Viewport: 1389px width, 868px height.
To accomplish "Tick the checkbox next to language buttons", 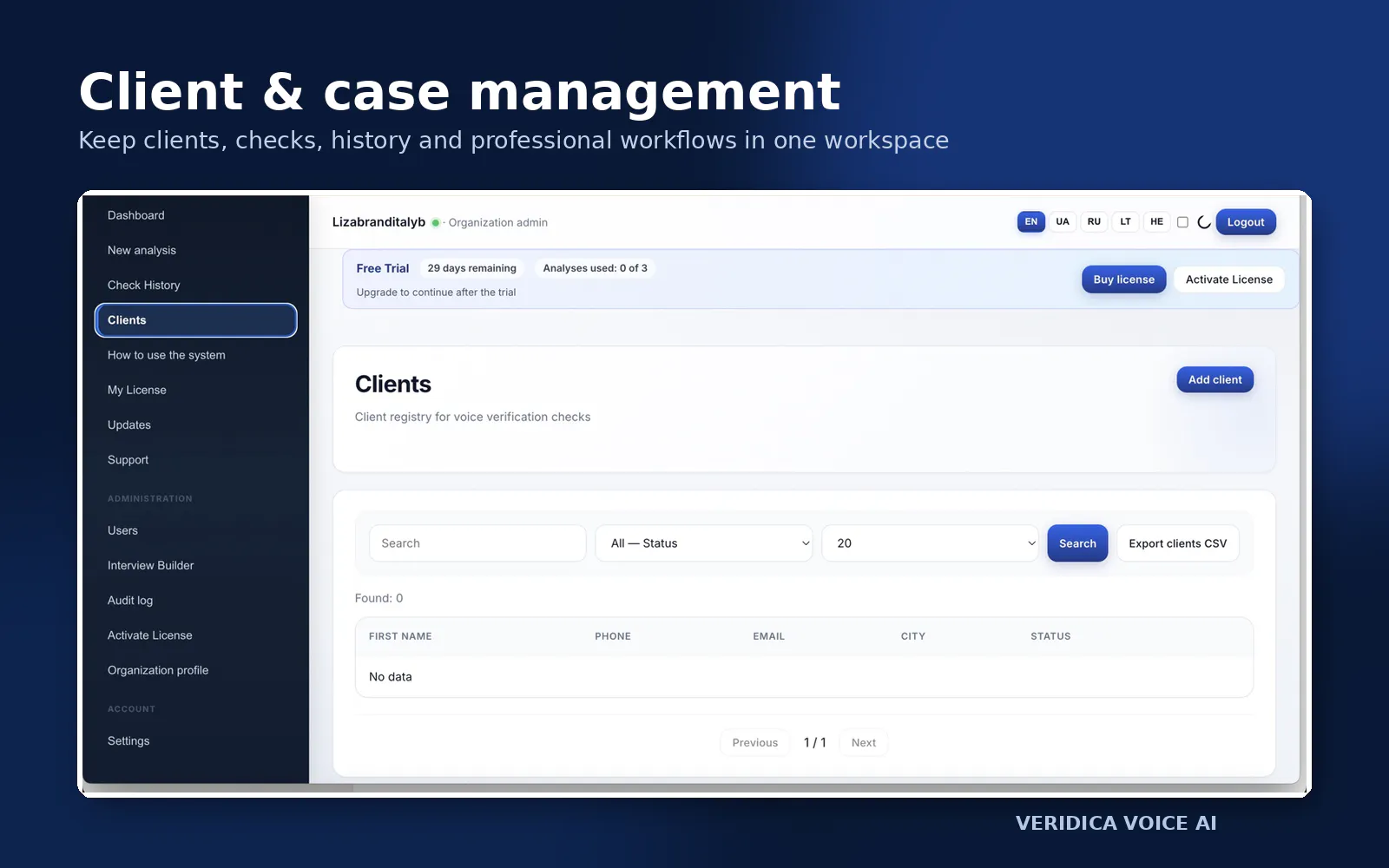I will click(x=1182, y=222).
